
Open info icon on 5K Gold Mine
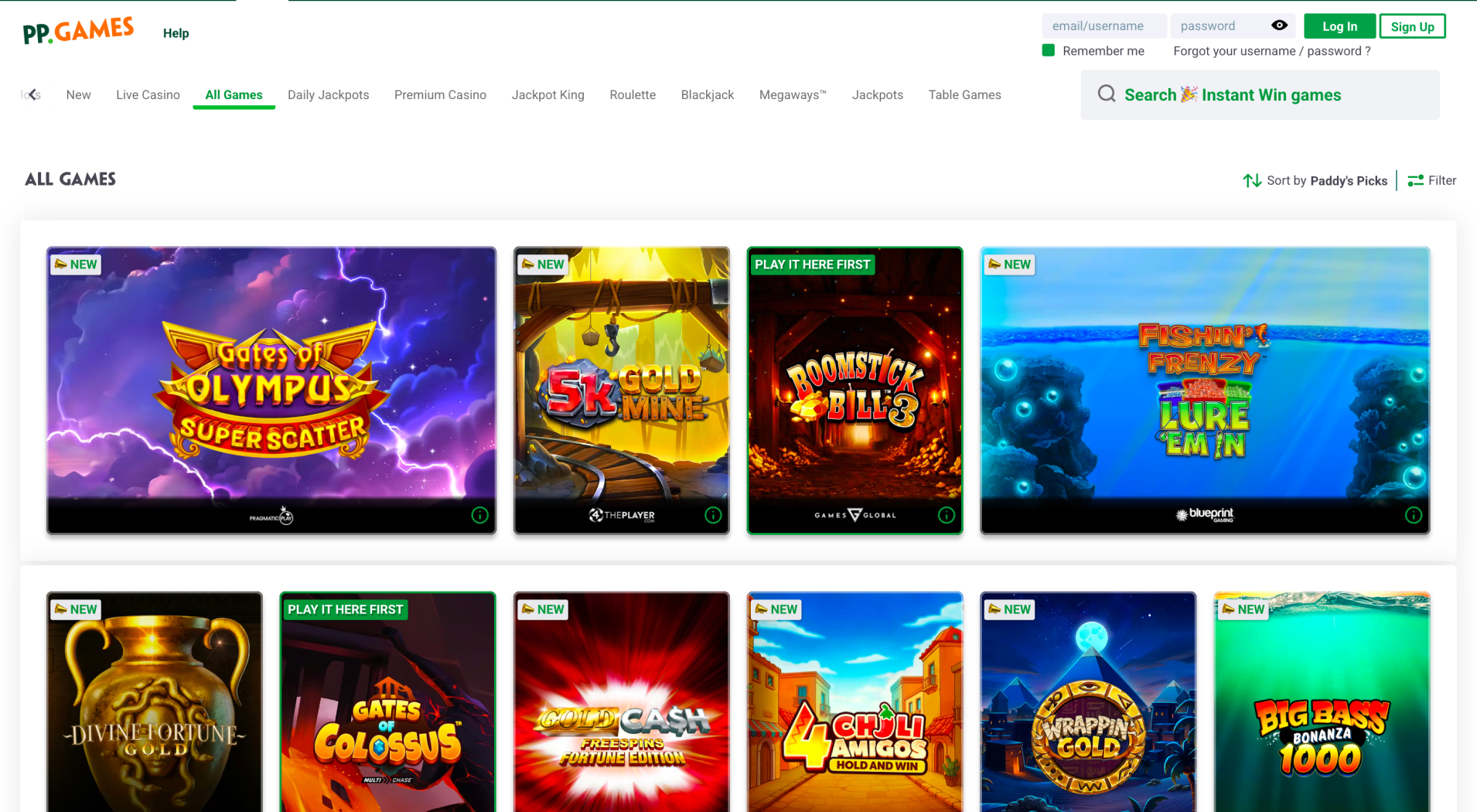coord(713,515)
